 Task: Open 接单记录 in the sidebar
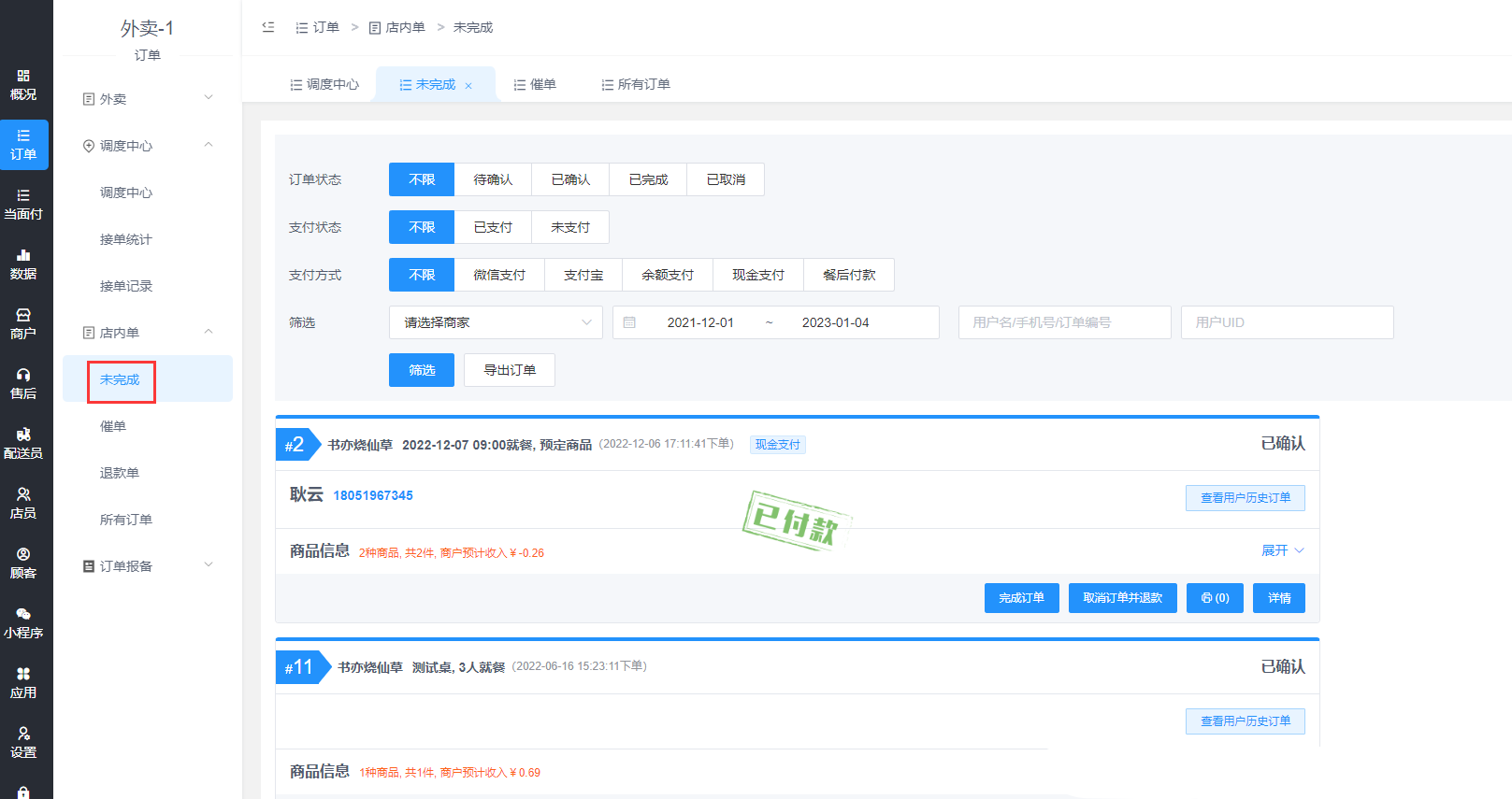pyautogui.click(x=126, y=286)
